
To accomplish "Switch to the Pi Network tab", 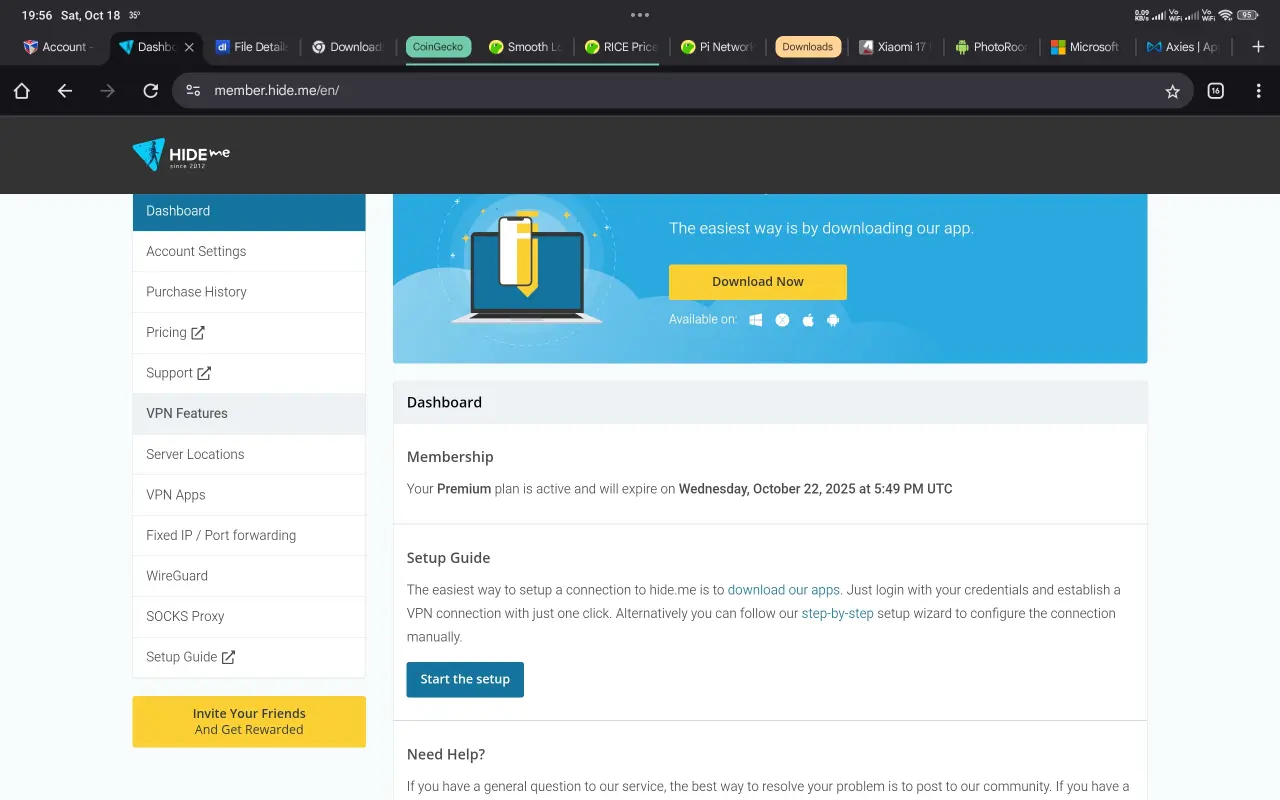I will click(716, 47).
